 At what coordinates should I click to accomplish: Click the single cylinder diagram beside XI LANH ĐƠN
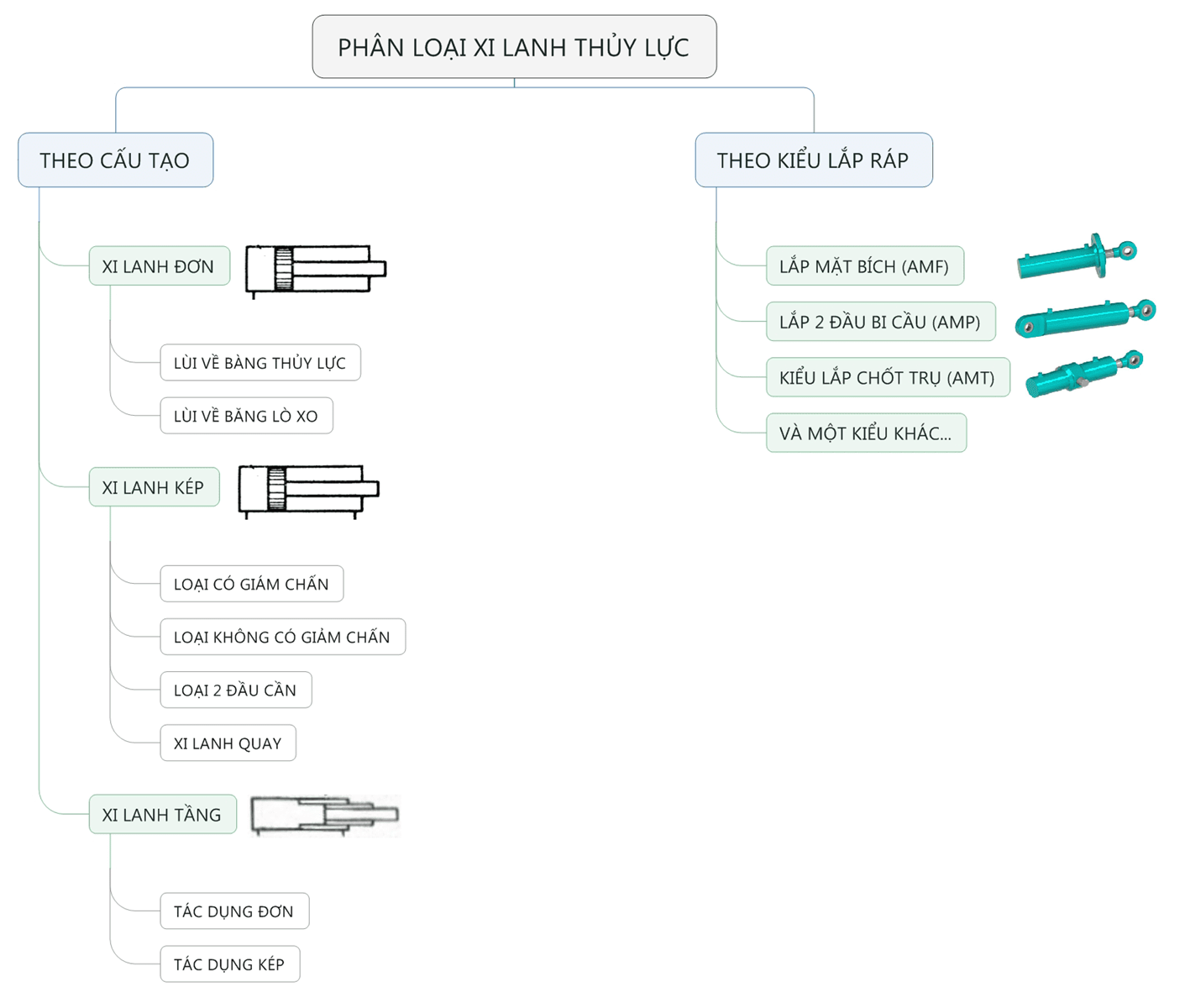[x=315, y=270]
